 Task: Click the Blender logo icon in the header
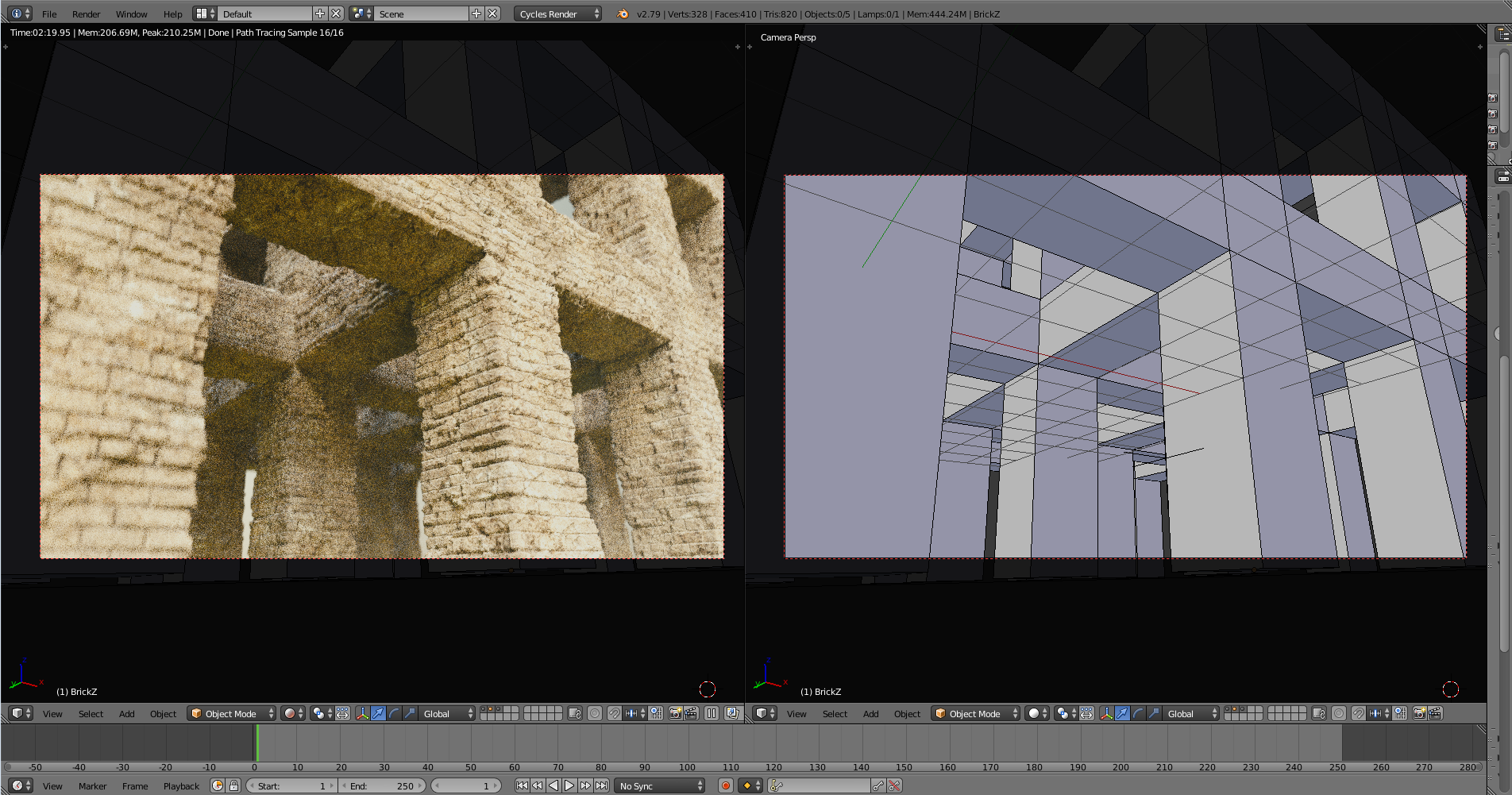click(623, 14)
